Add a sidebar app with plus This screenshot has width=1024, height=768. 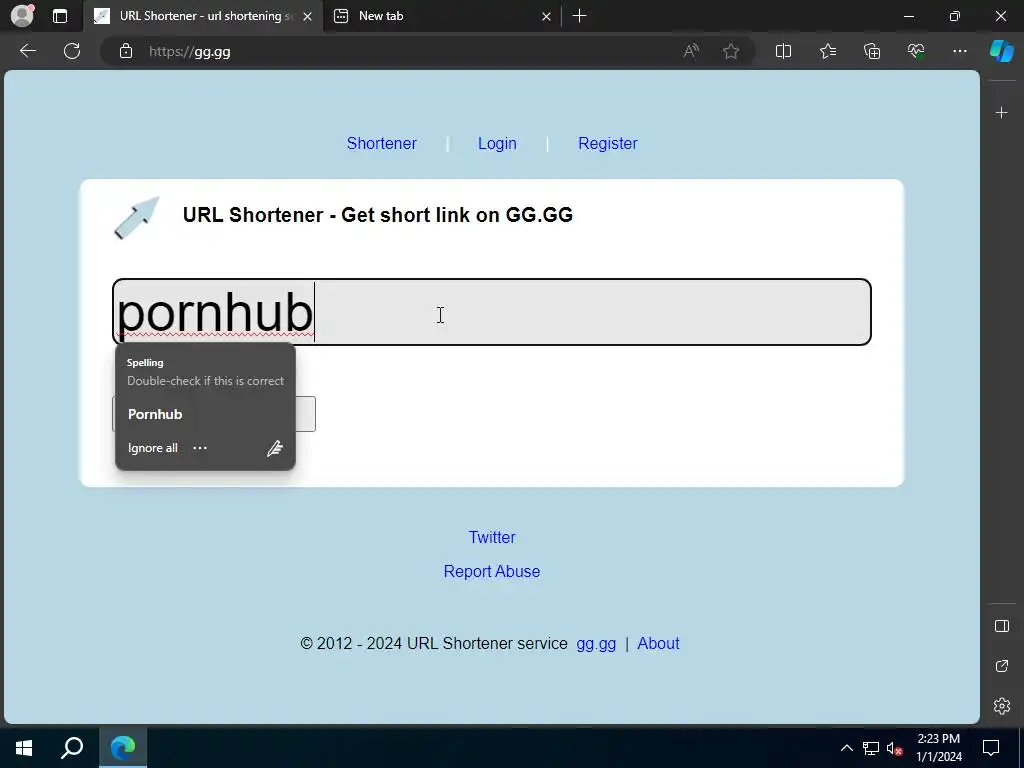tap(1001, 113)
